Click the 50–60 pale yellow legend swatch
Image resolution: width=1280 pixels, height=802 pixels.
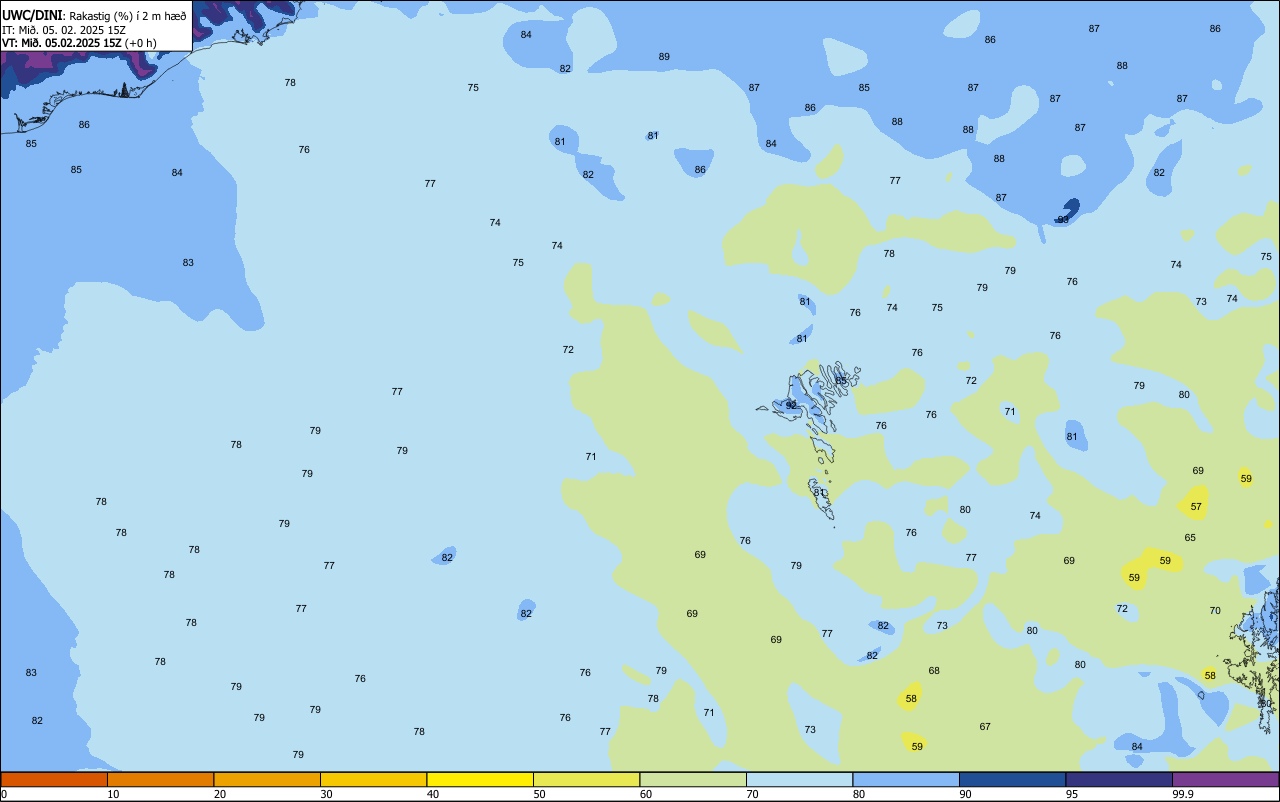(586, 779)
